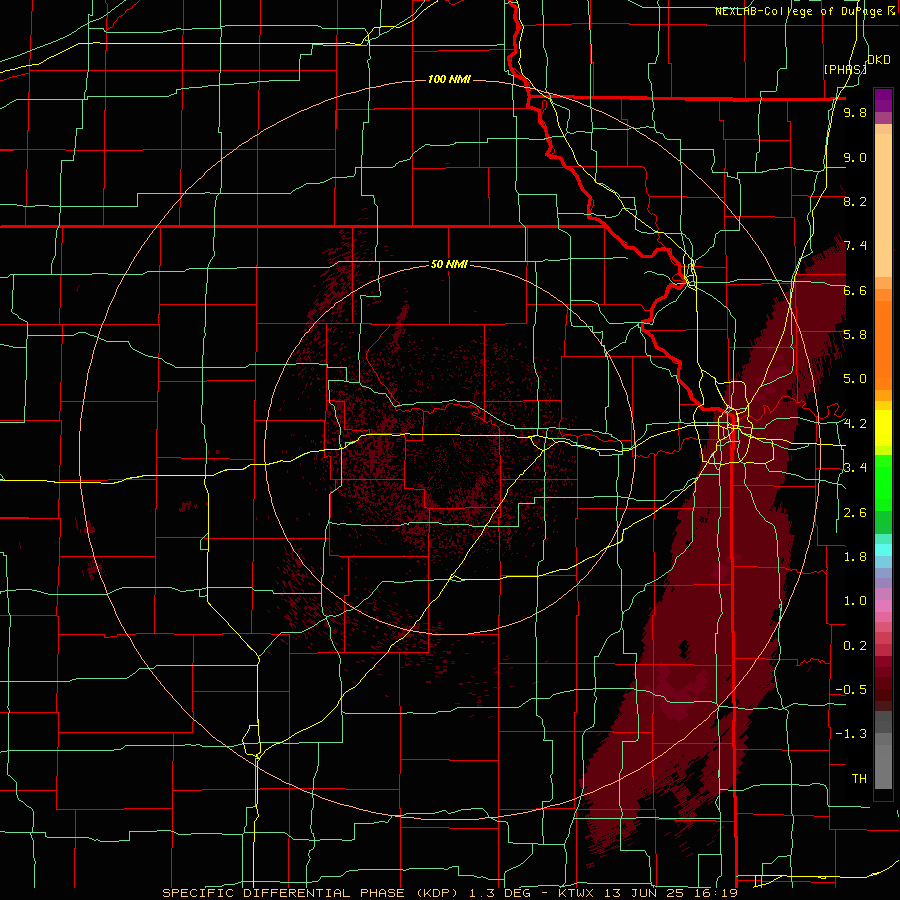Click the 6.6 value on the color scale
900x900 pixels.
(855, 290)
